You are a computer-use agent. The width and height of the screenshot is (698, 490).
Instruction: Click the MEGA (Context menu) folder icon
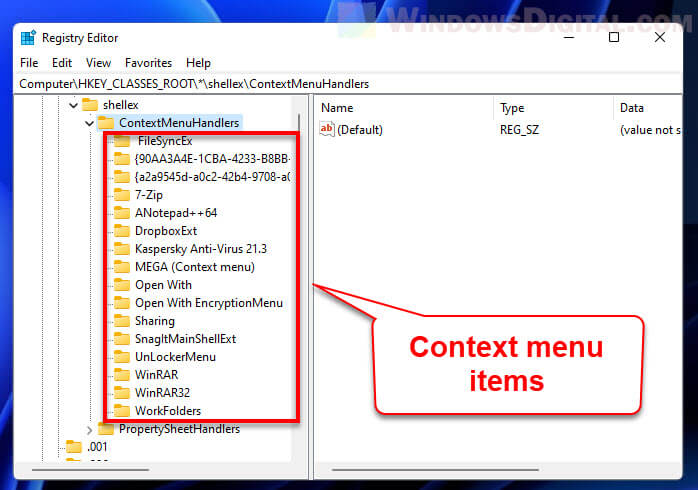tap(122, 267)
